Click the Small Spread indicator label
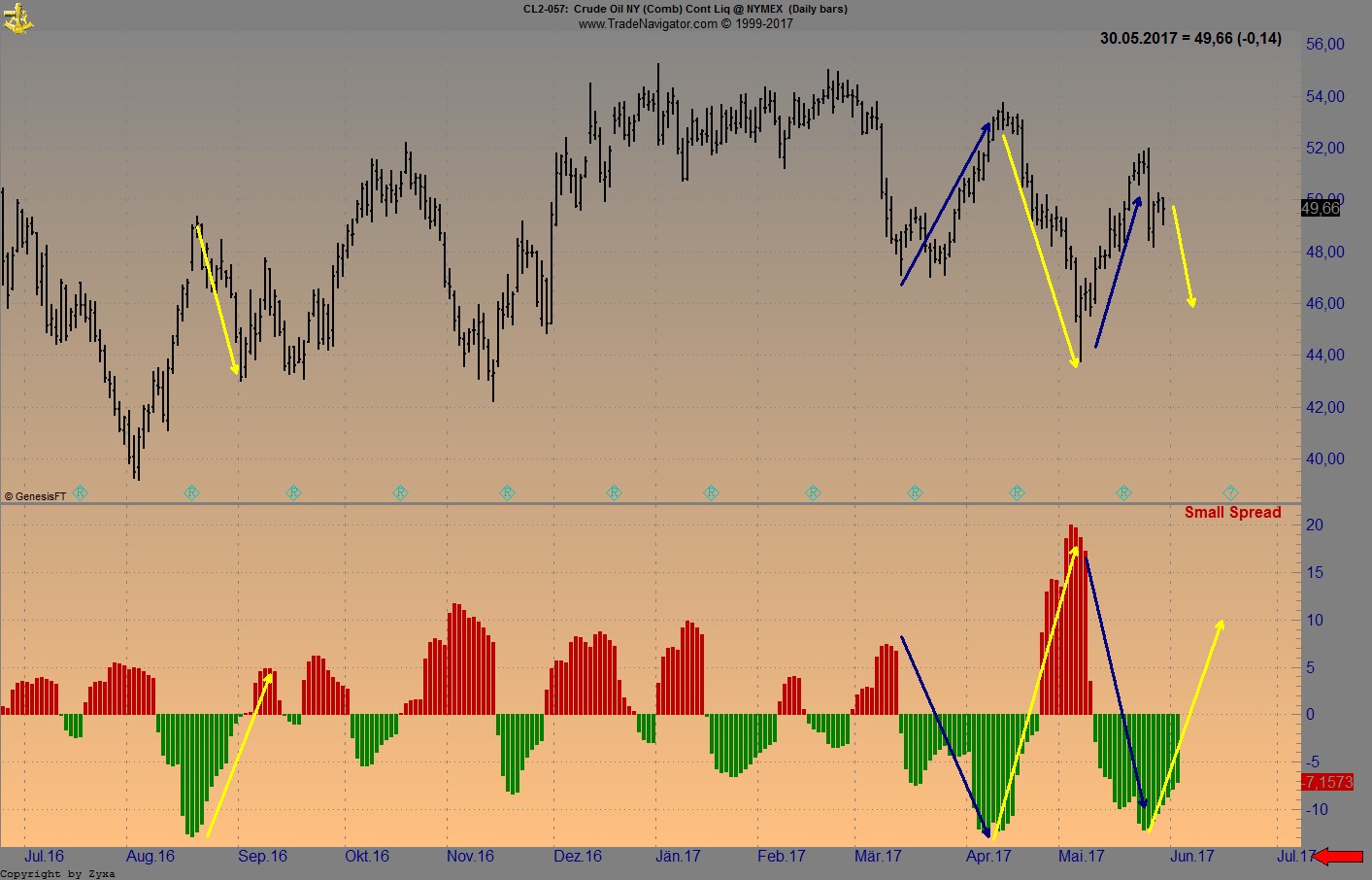 [x=1234, y=512]
